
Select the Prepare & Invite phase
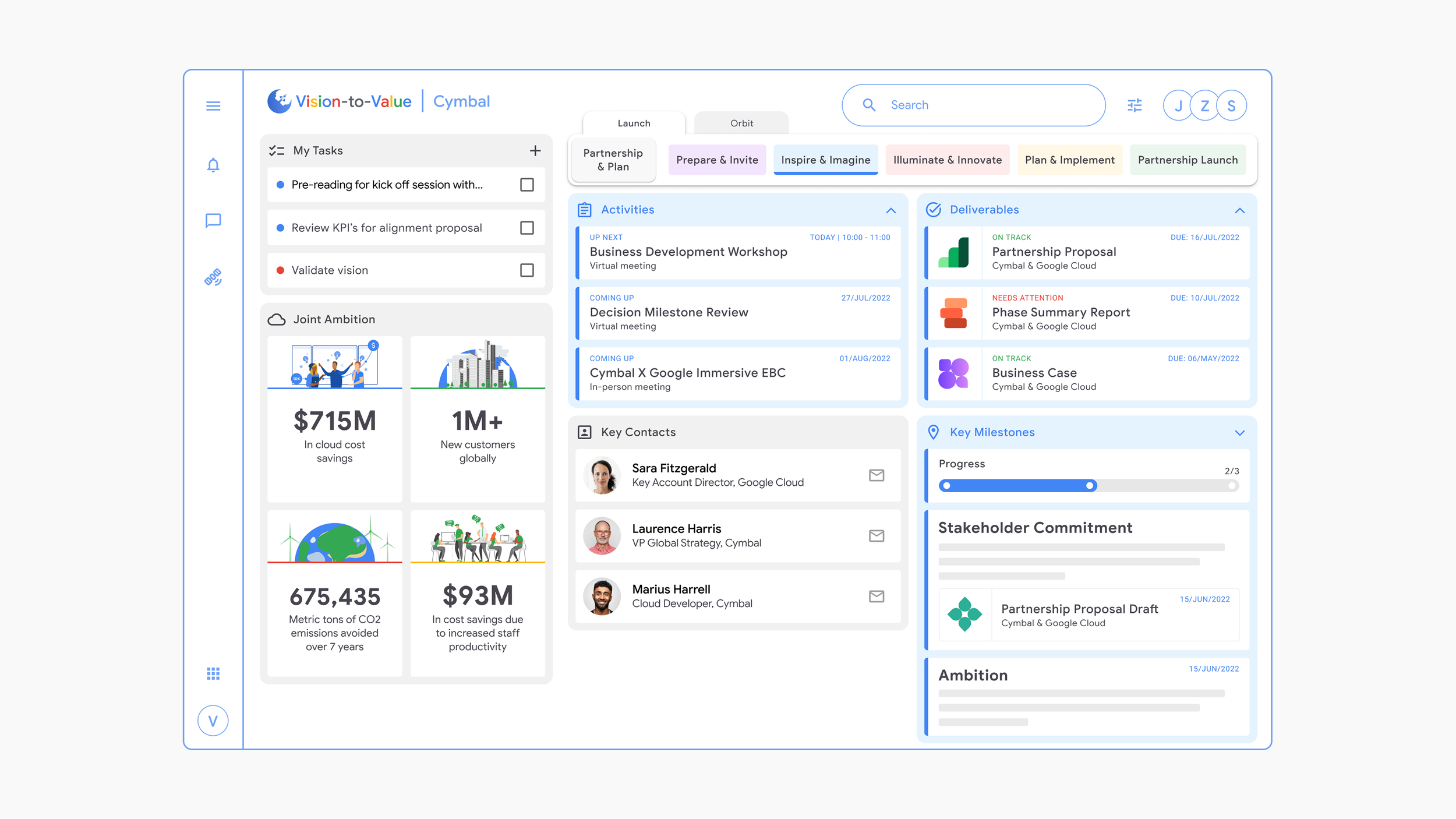[x=717, y=160]
